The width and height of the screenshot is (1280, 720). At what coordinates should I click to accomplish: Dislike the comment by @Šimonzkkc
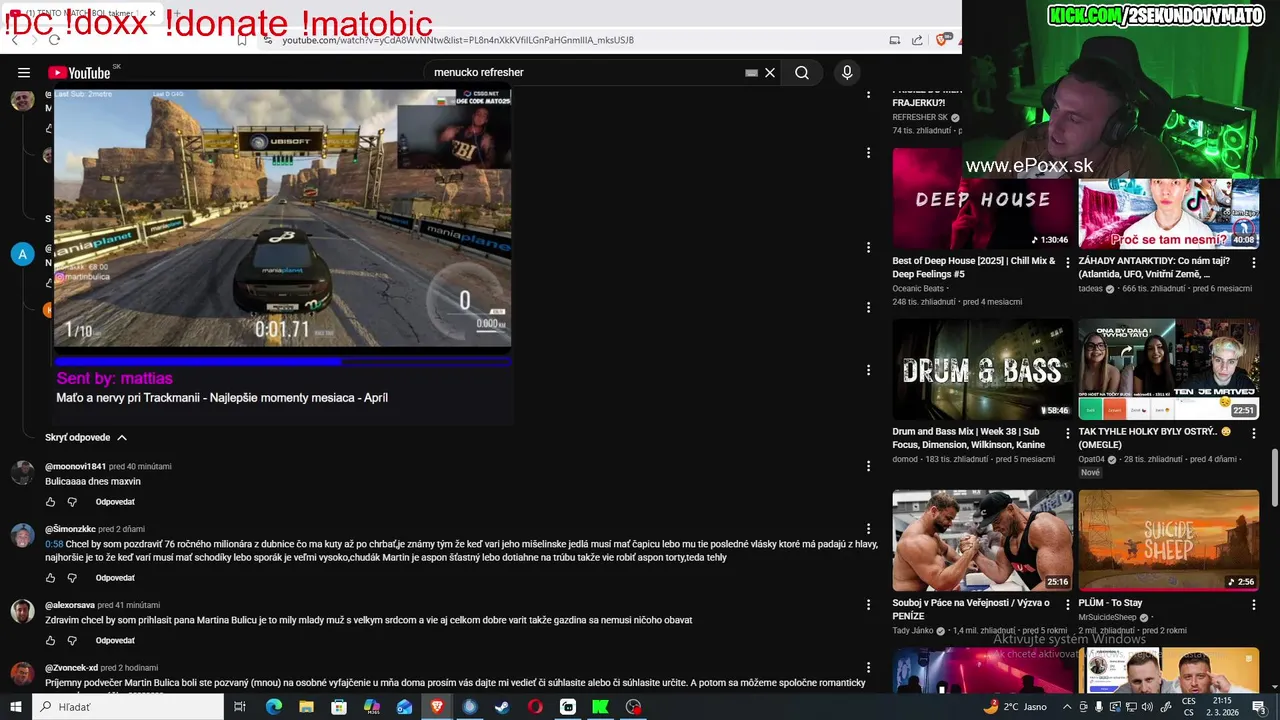click(x=72, y=578)
